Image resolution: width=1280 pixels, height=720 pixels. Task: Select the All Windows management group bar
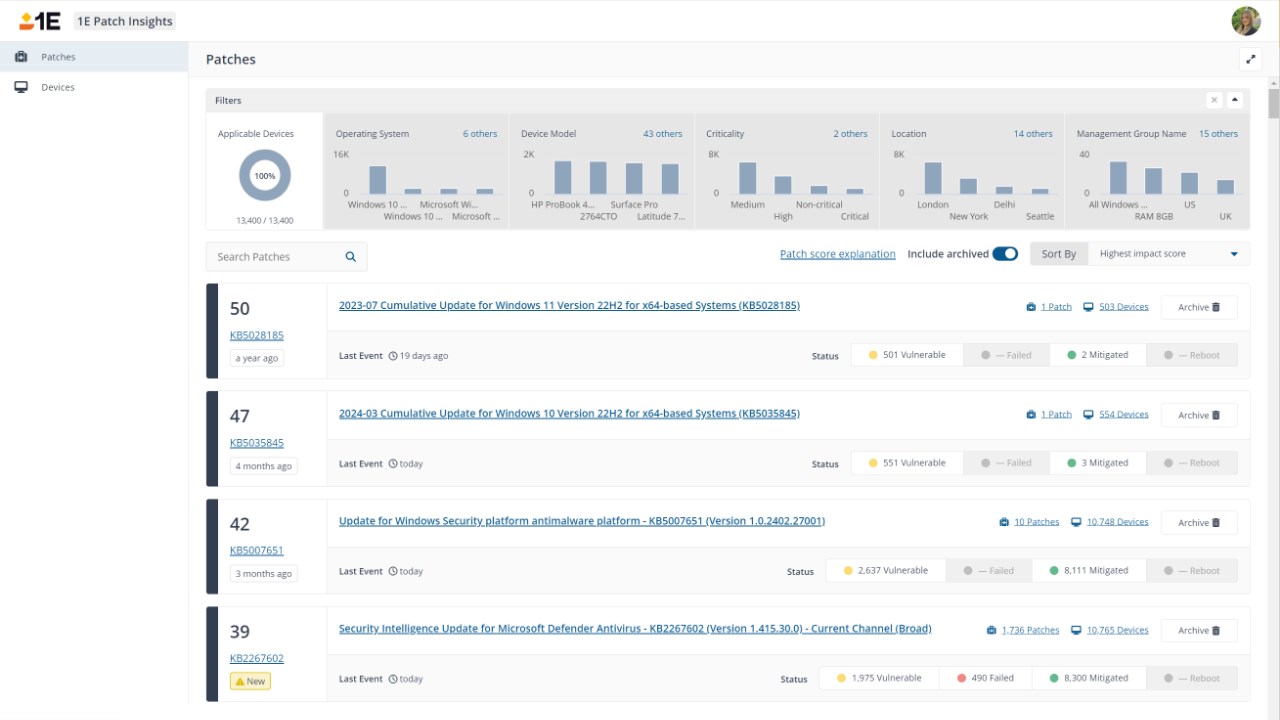click(x=1118, y=178)
